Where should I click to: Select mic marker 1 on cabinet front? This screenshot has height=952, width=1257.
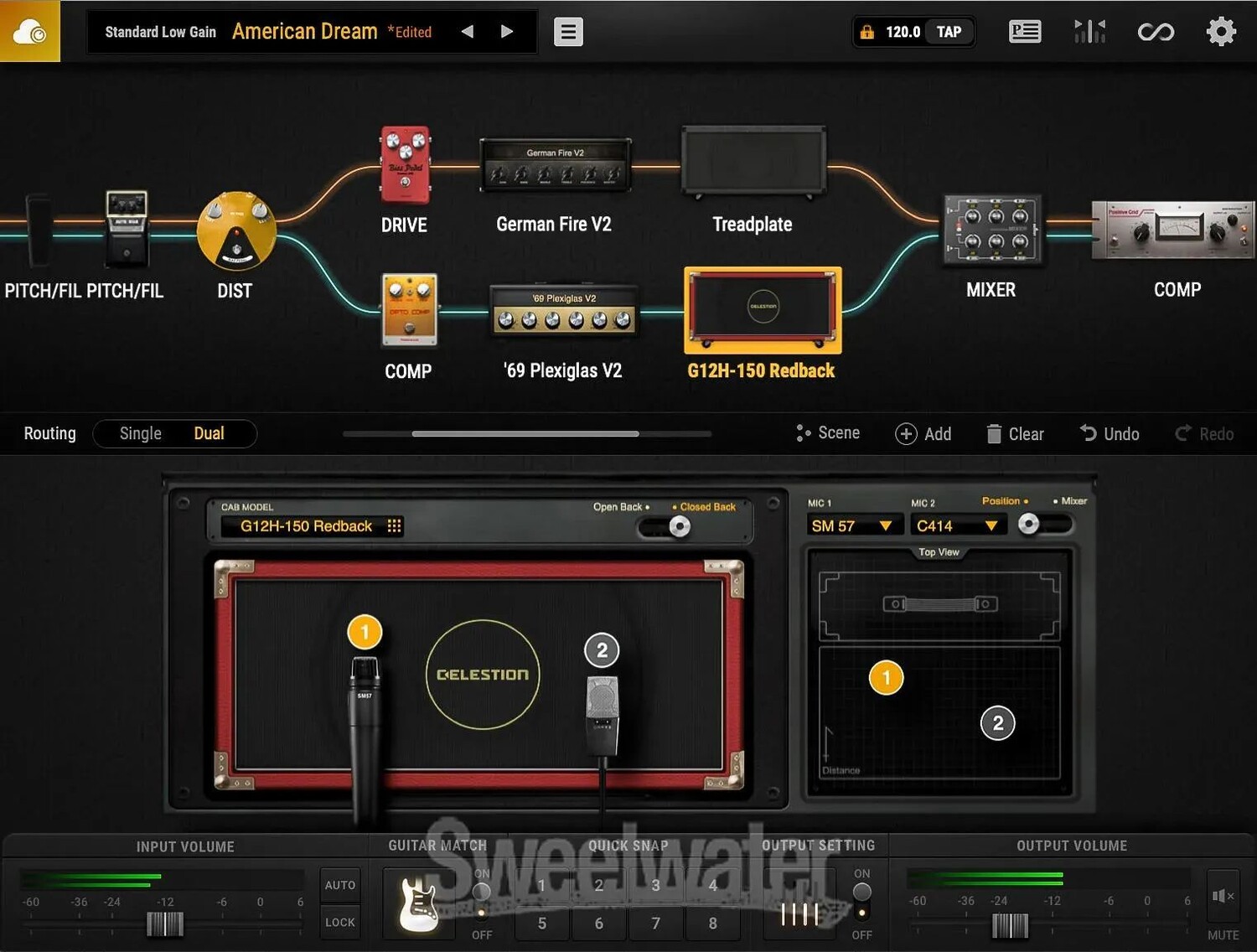pos(365,633)
